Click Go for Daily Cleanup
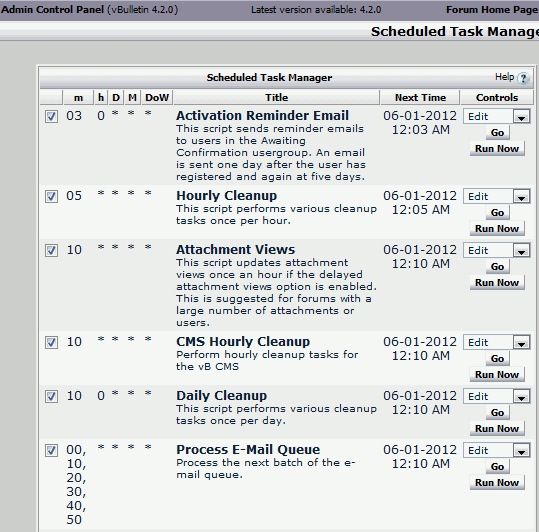 click(x=497, y=412)
